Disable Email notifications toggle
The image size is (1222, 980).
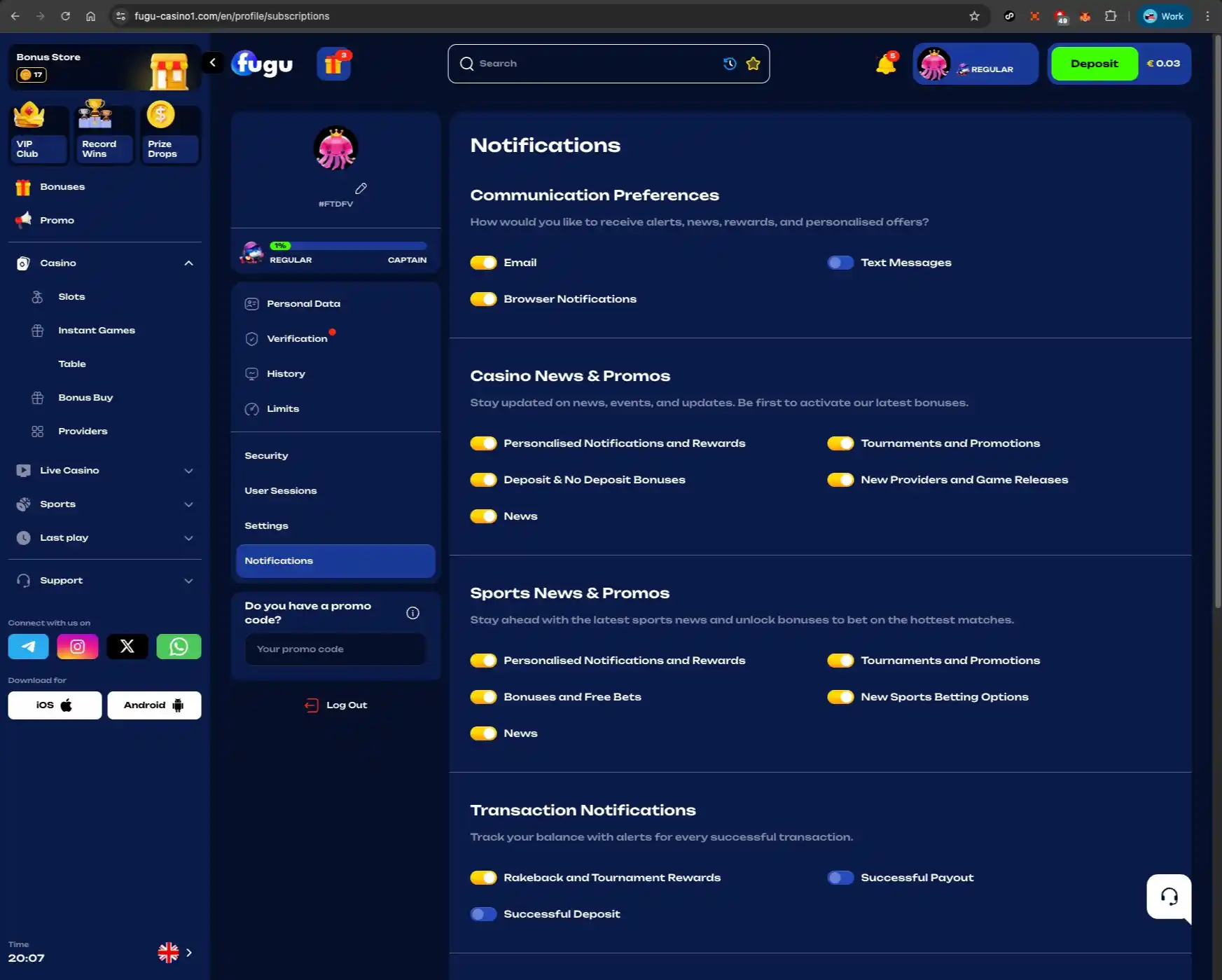(483, 263)
